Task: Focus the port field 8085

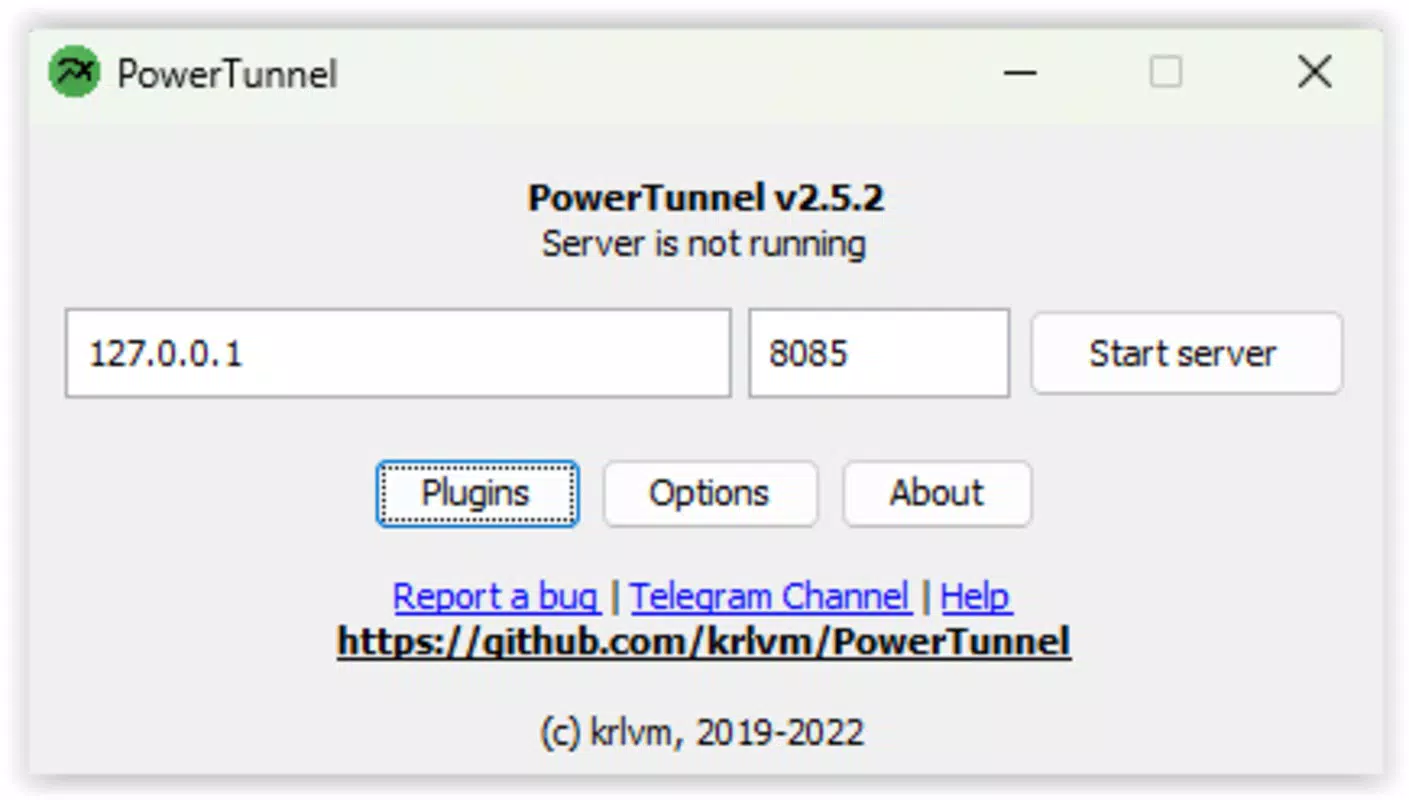Action: click(x=879, y=353)
